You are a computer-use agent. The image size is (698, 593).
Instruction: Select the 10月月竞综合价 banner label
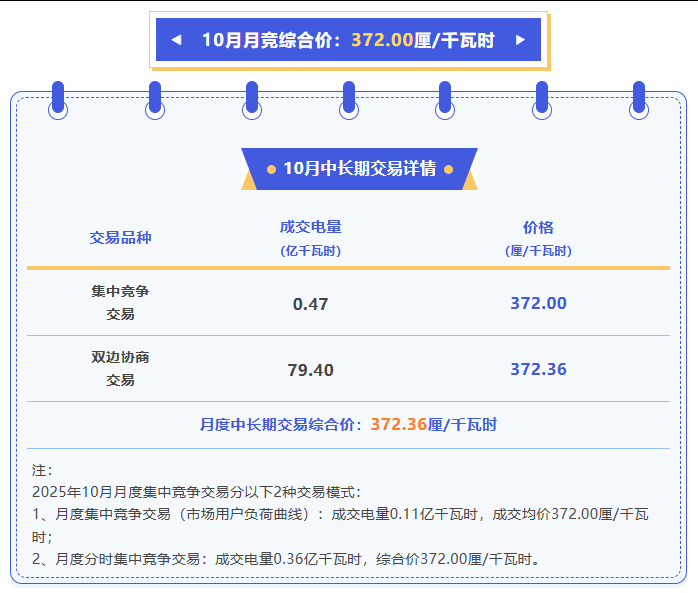(271, 40)
